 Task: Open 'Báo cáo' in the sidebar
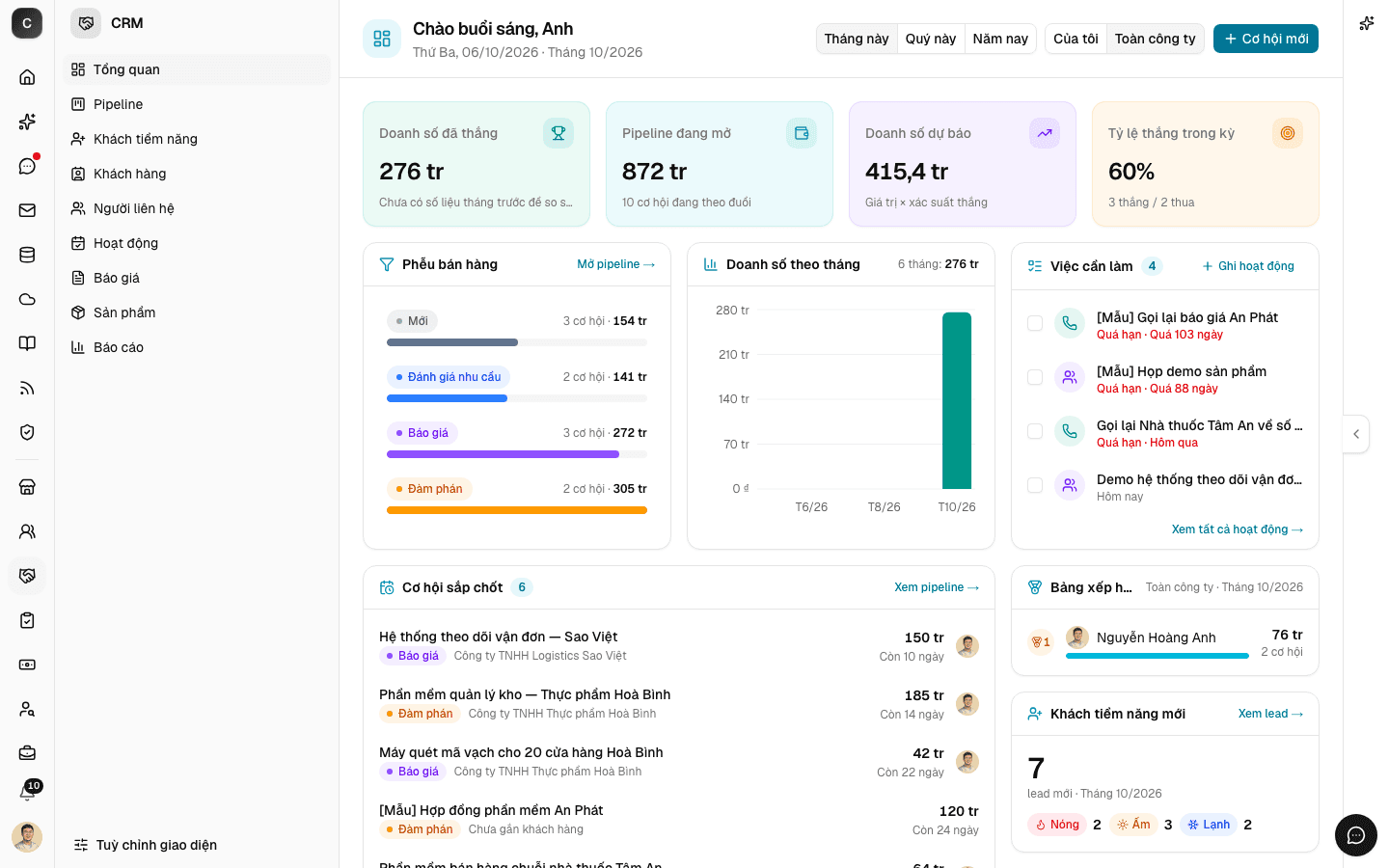click(197, 347)
